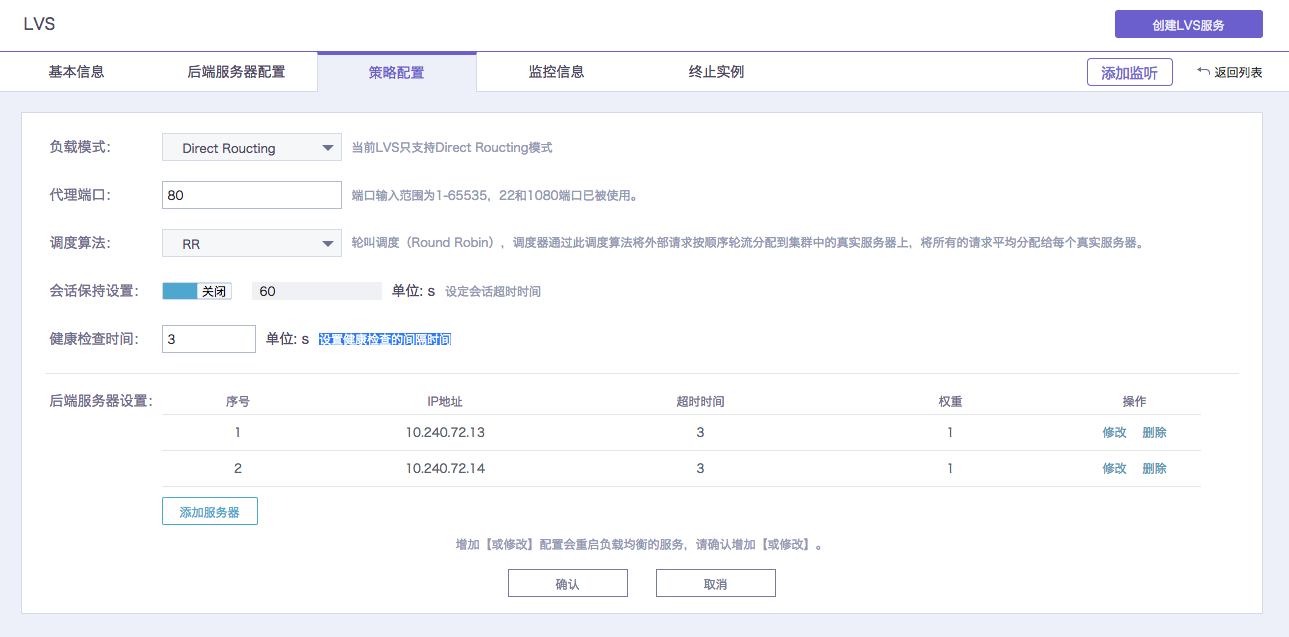The height and width of the screenshot is (637, 1289).
Task: Click the IP地址 column header
Action: [445, 401]
